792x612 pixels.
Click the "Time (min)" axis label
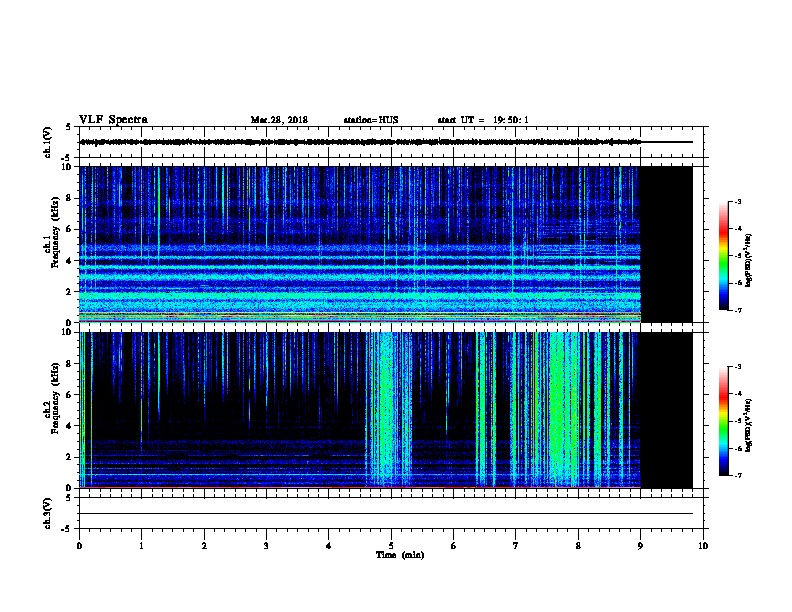click(400, 555)
